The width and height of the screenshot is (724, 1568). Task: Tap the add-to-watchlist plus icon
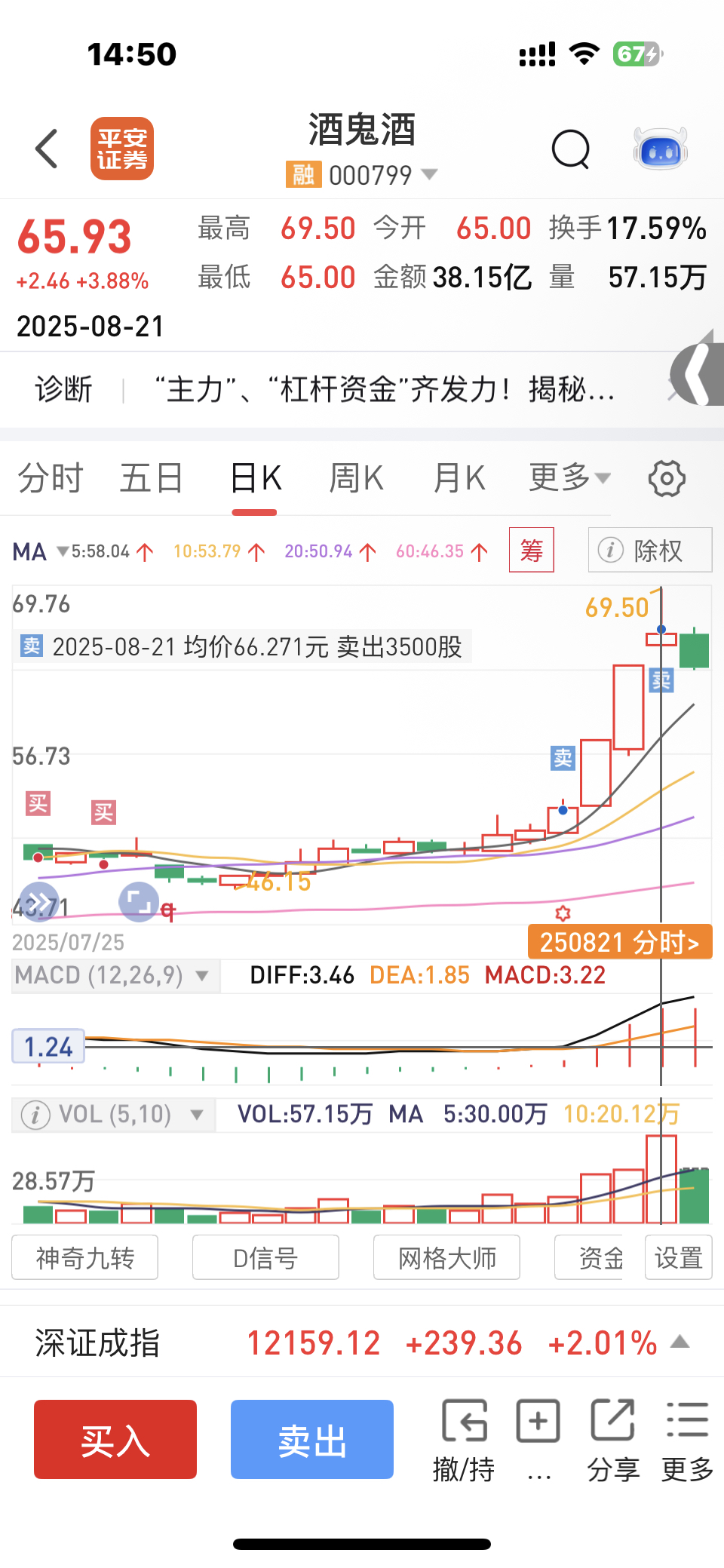pos(538,1422)
